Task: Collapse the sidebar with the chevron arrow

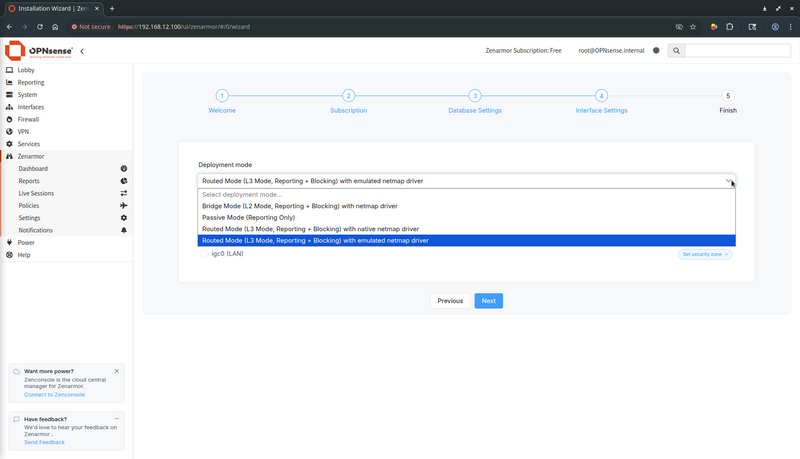Action: coord(82,51)
